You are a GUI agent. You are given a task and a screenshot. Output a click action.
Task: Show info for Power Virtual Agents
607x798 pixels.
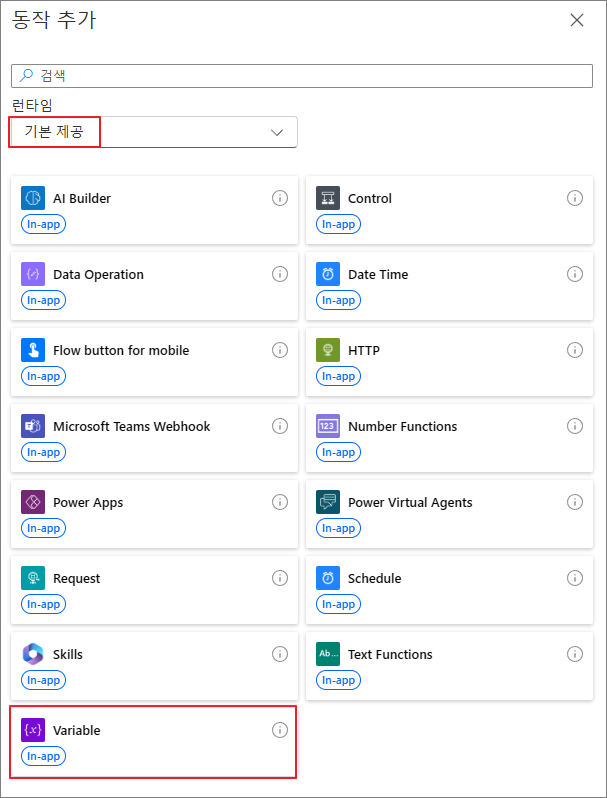coord(575,502)
